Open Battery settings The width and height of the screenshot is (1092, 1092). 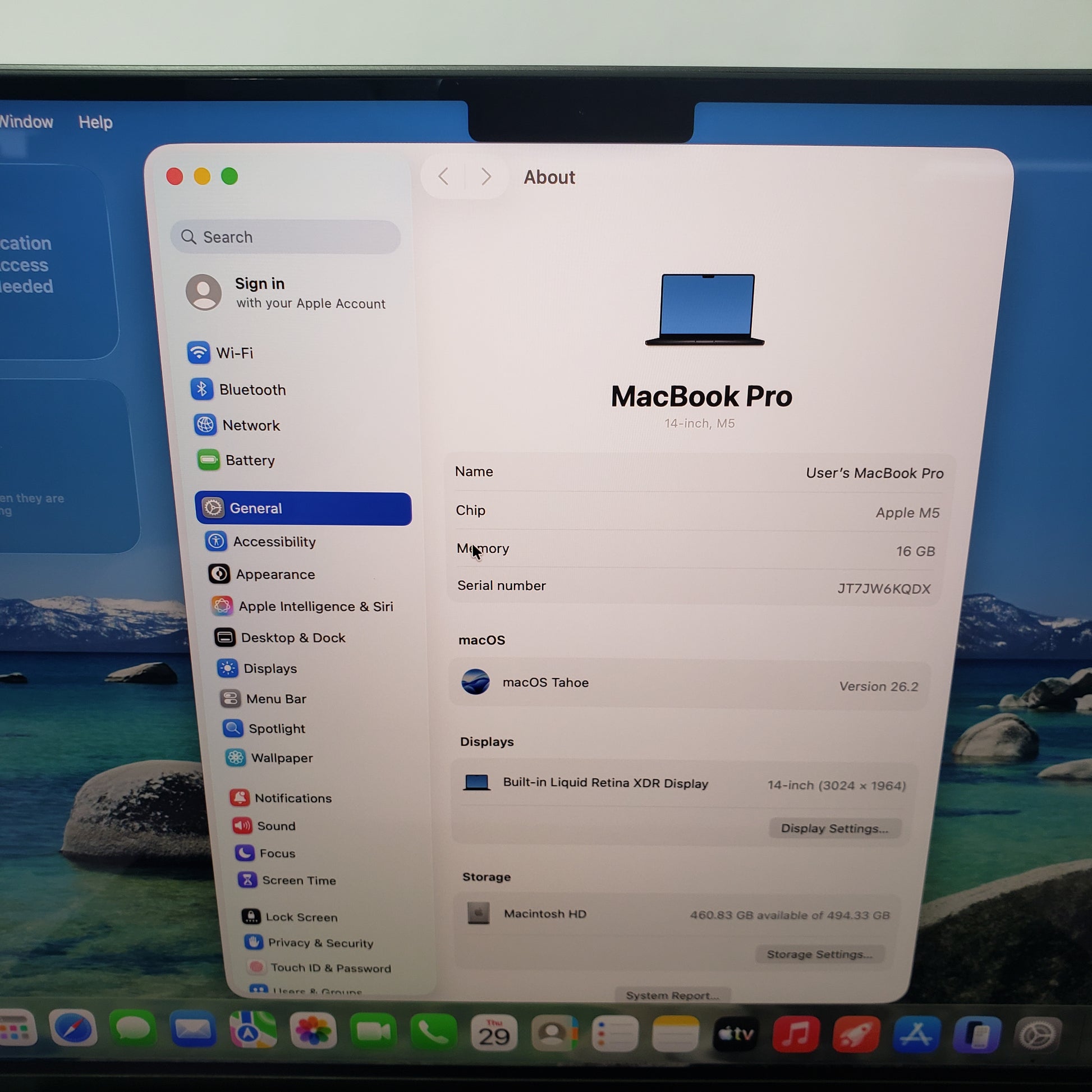click(249, 461)
